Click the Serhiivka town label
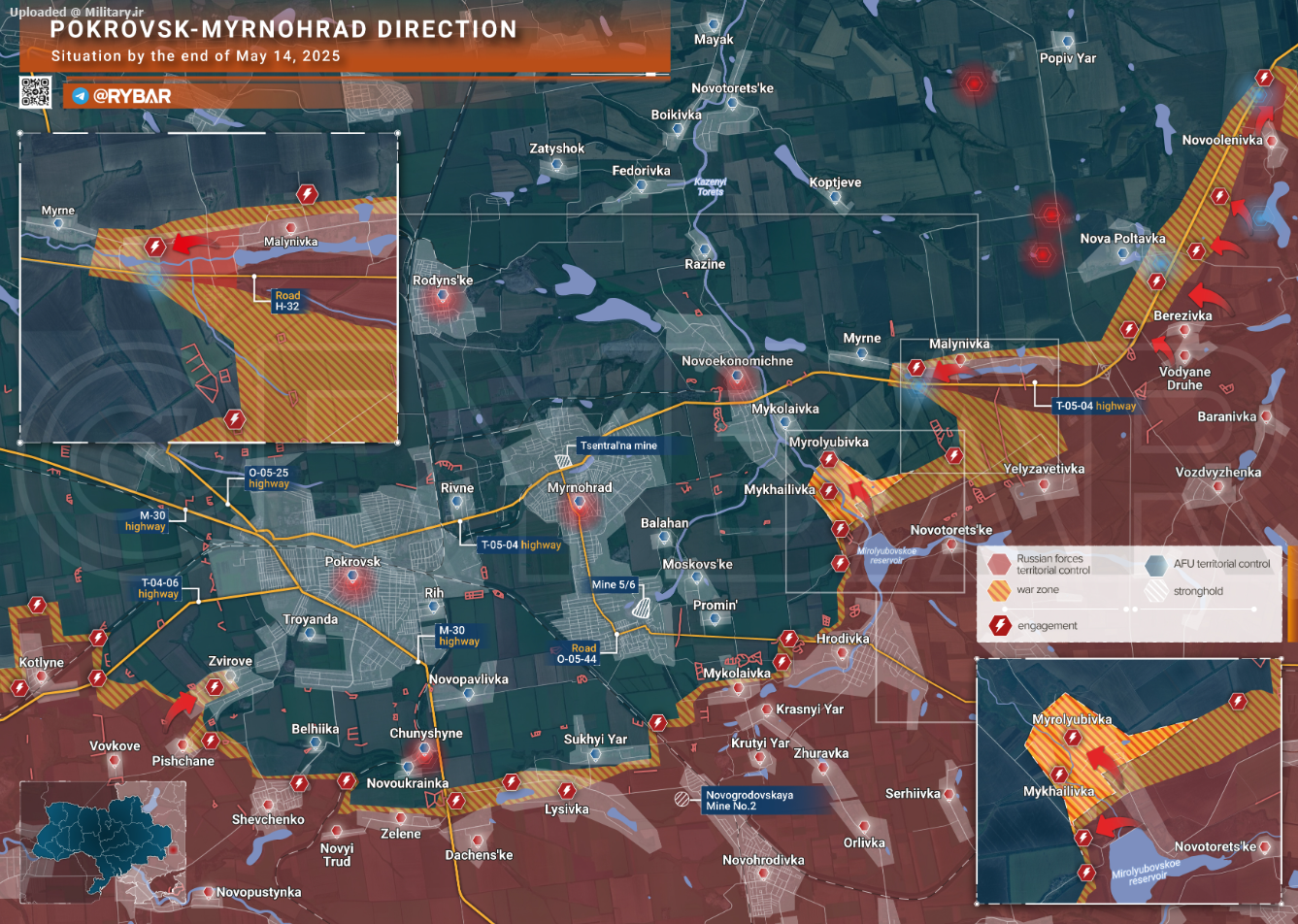The width and height of the screenshot is (1298, 924). 913,794
